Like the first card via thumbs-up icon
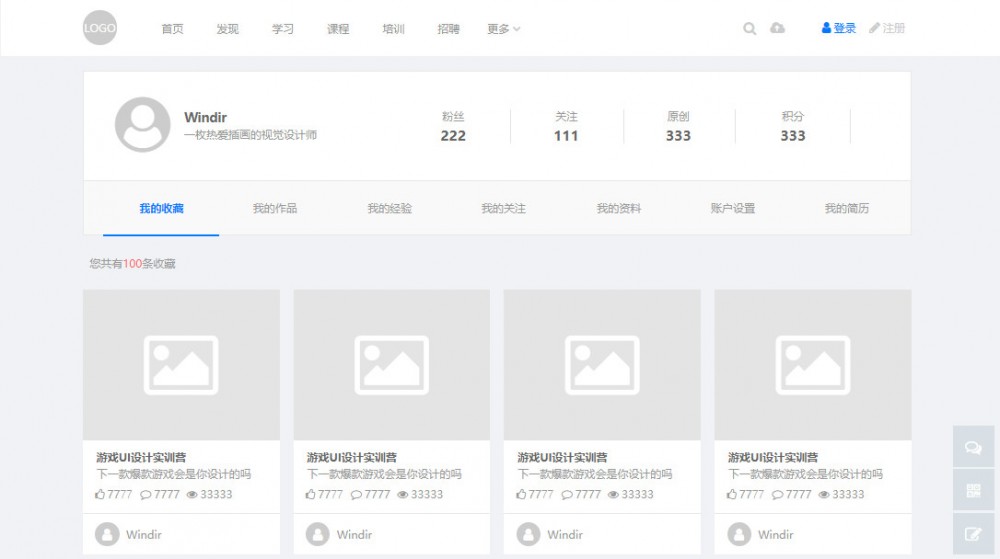 (100, 494)
